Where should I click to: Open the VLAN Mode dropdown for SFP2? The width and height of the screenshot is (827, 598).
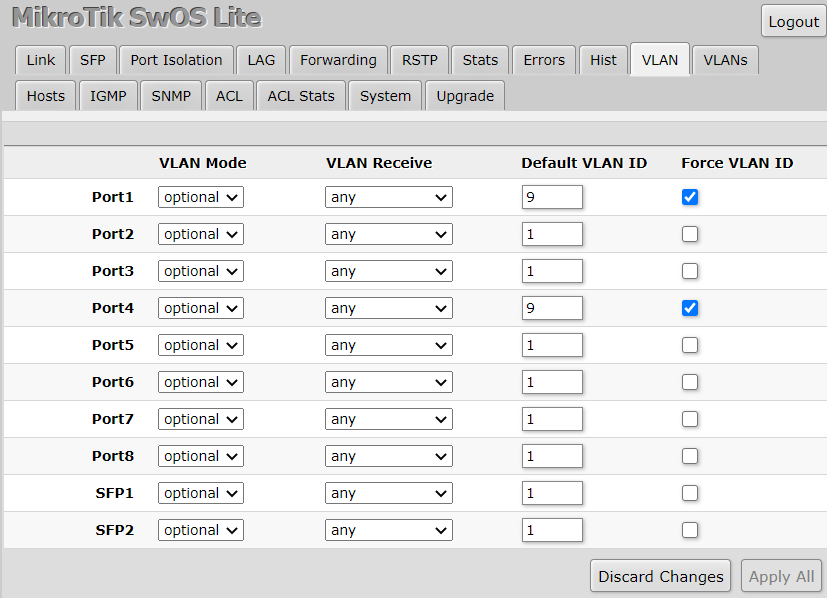pos(200,530)
